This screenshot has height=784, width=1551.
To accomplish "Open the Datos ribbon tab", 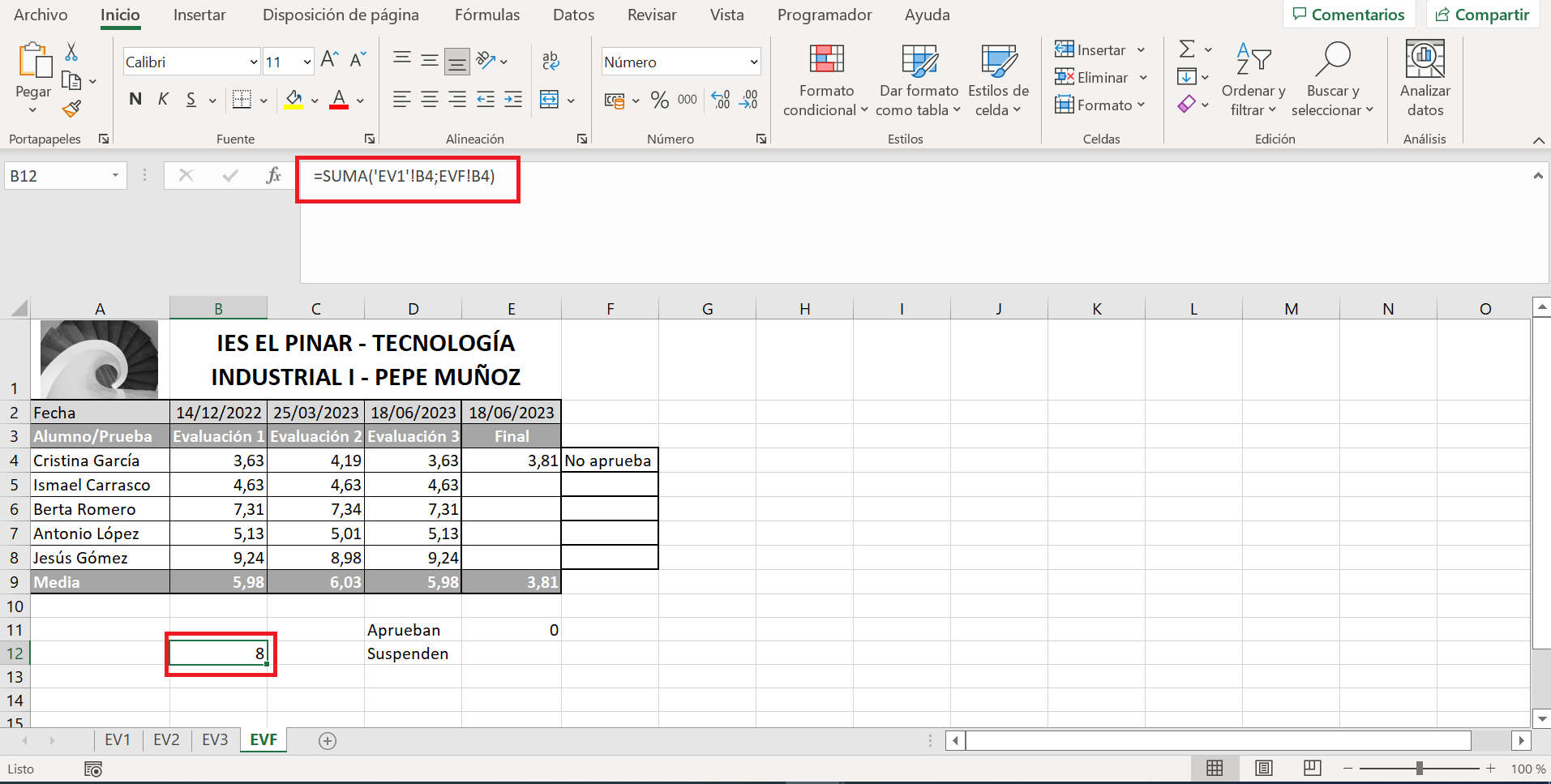I will (573, 15).
